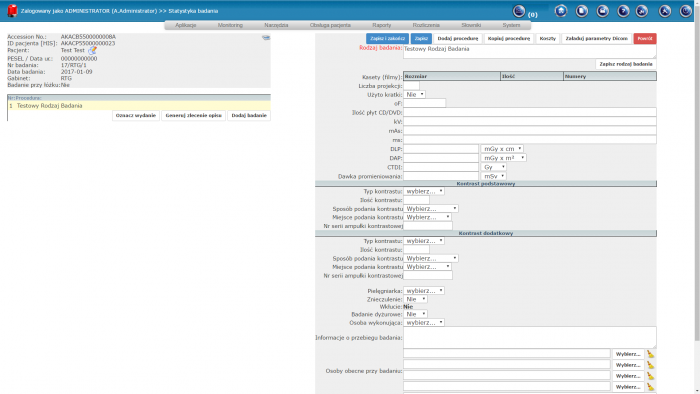This screenshot has height=394, width=700.
Task: Open the help question mark icon
Action: 623,11
